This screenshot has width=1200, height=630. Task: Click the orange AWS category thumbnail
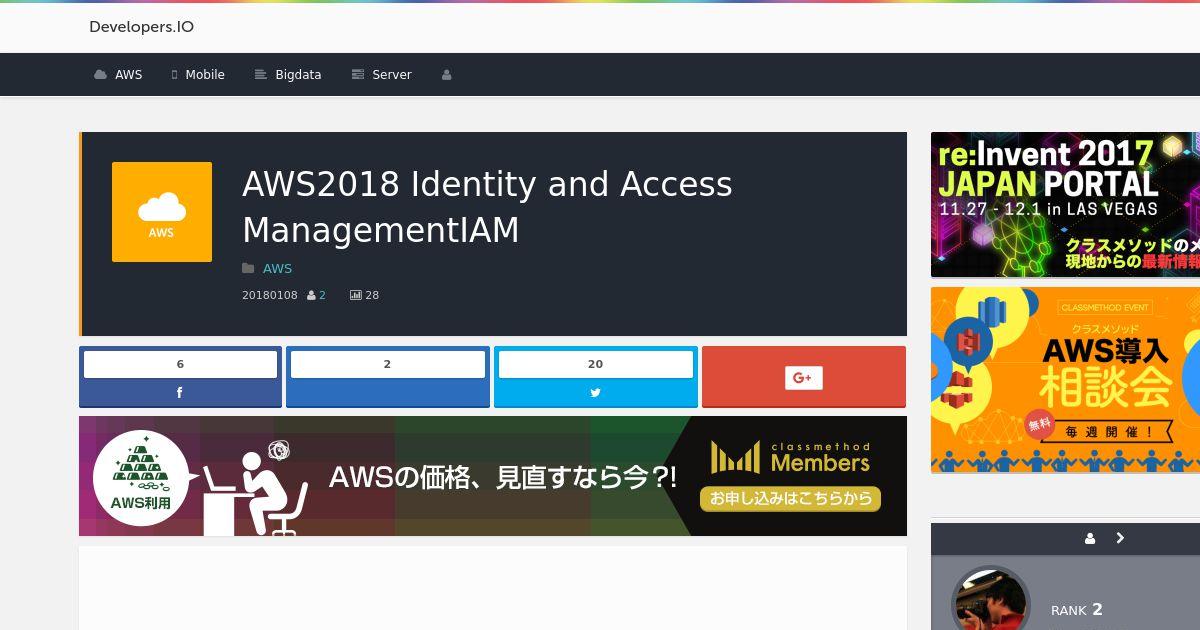click(x=162, y=212)
